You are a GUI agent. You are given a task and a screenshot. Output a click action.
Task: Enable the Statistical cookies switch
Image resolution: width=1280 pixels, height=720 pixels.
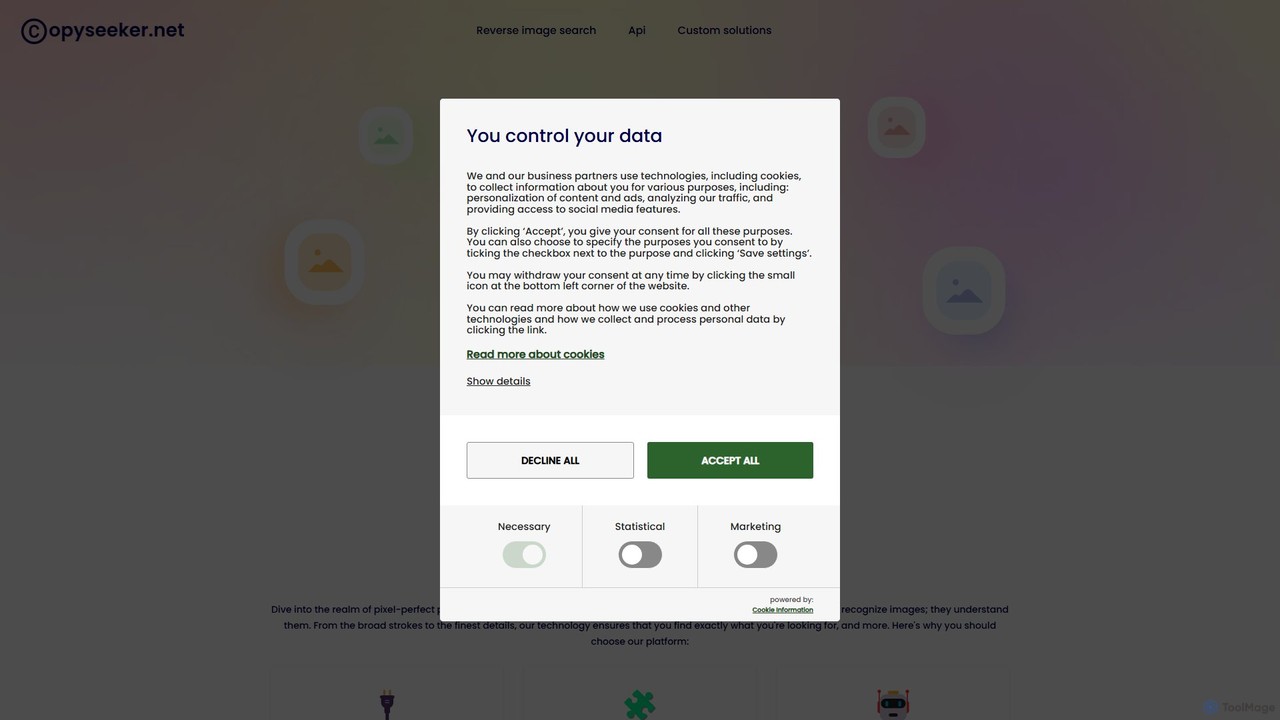(x=640, y=555)
